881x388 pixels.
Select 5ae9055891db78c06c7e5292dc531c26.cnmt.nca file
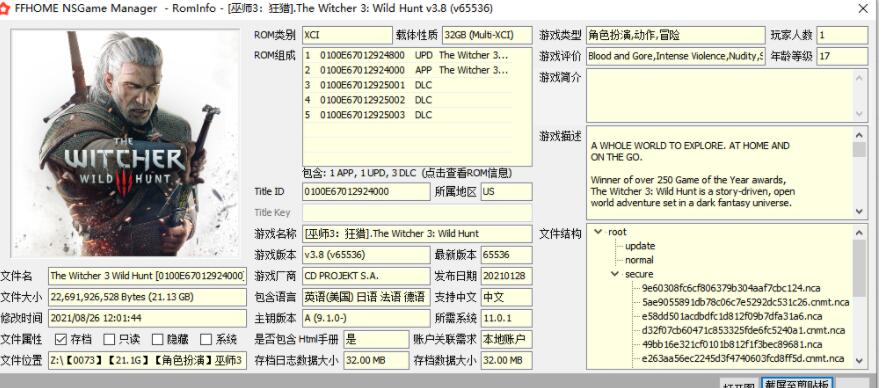745,302
